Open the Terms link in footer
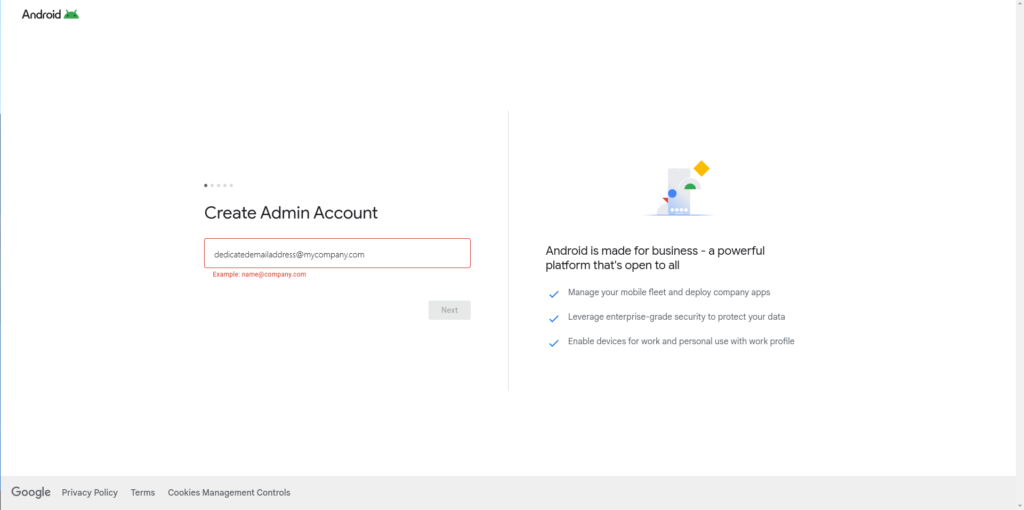This screenshot has width=1024, height=510. pos(142,492)
